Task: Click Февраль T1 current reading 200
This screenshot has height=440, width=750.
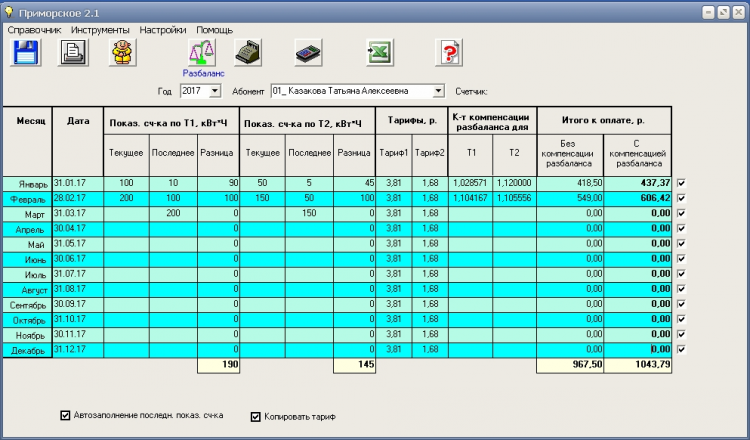Action: point(126,199)
